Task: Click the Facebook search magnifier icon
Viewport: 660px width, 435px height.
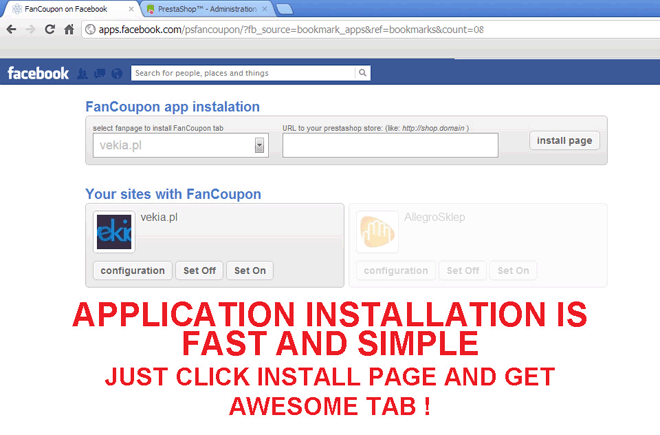Action: pyautogui.click(x=362, y=73)
